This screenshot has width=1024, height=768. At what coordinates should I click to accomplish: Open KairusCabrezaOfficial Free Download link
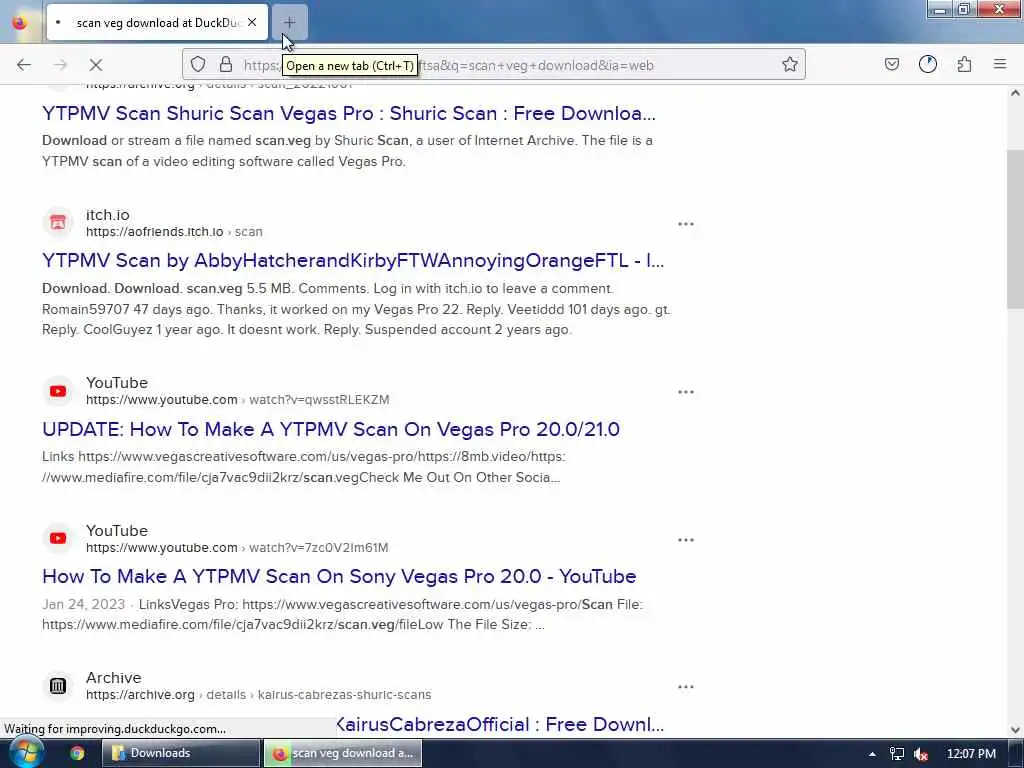tap(500, 724)
